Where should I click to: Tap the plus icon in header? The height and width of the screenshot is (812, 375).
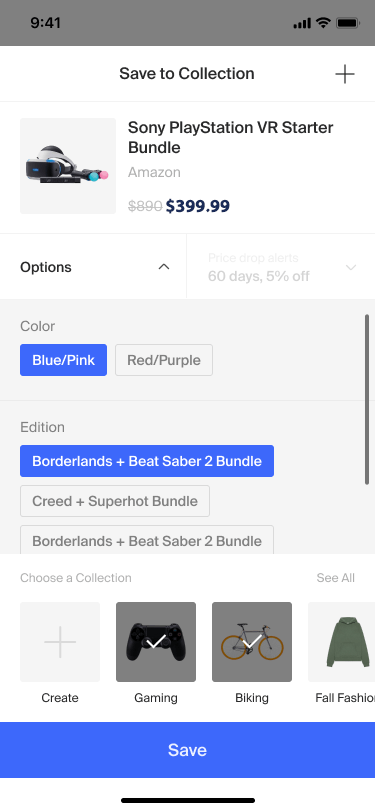[344, 74]
